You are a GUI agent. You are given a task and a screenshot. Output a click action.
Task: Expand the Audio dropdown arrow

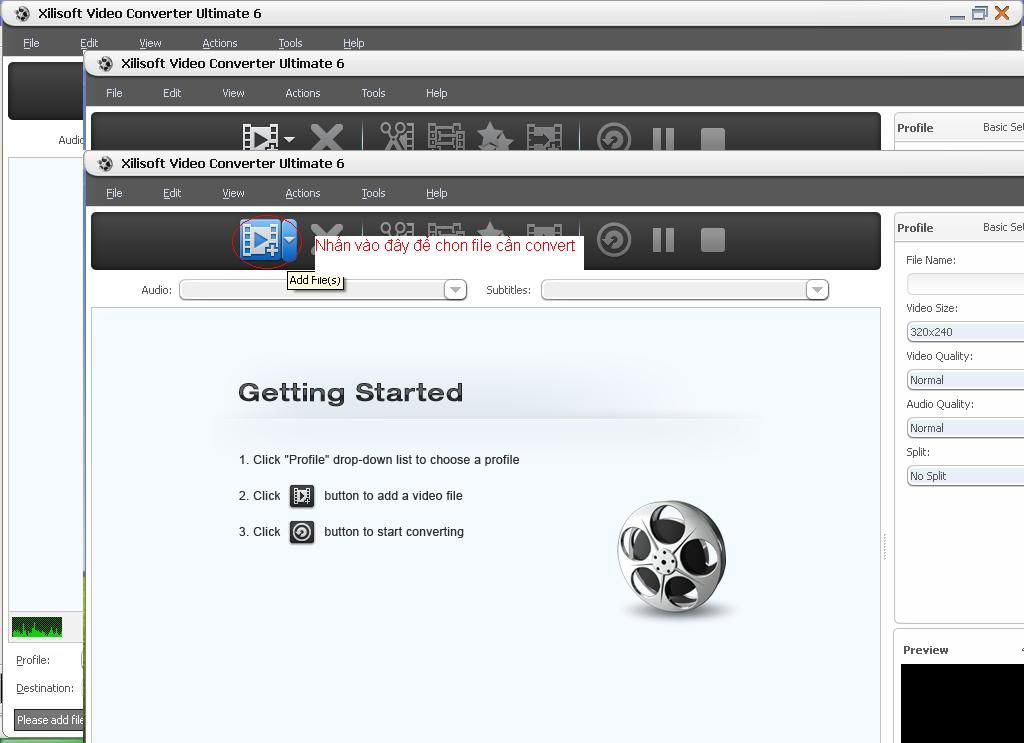pos(455,289)
